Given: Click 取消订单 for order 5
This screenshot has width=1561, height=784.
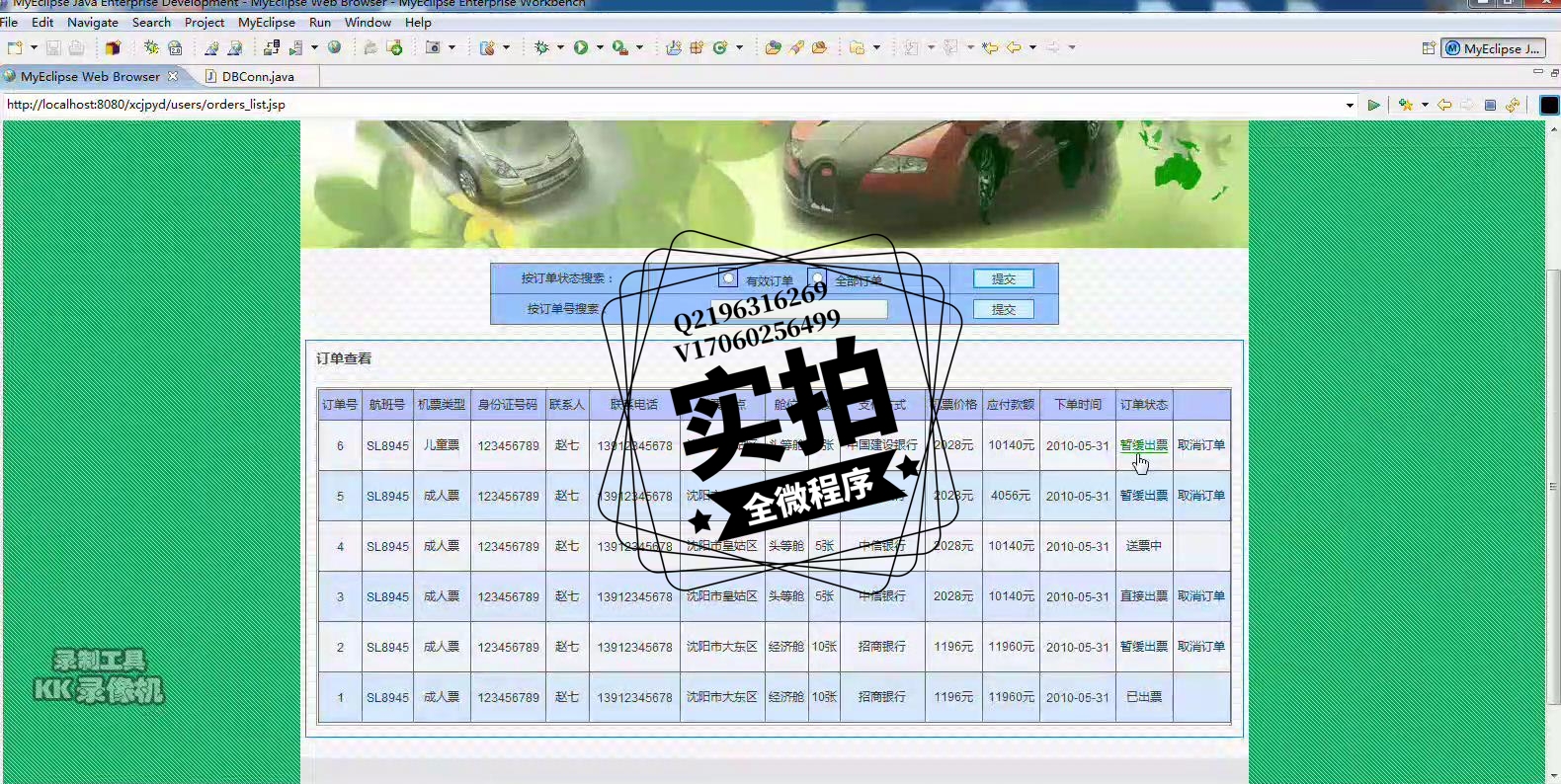Looking at the screenshot, I should coord(1200,496).
